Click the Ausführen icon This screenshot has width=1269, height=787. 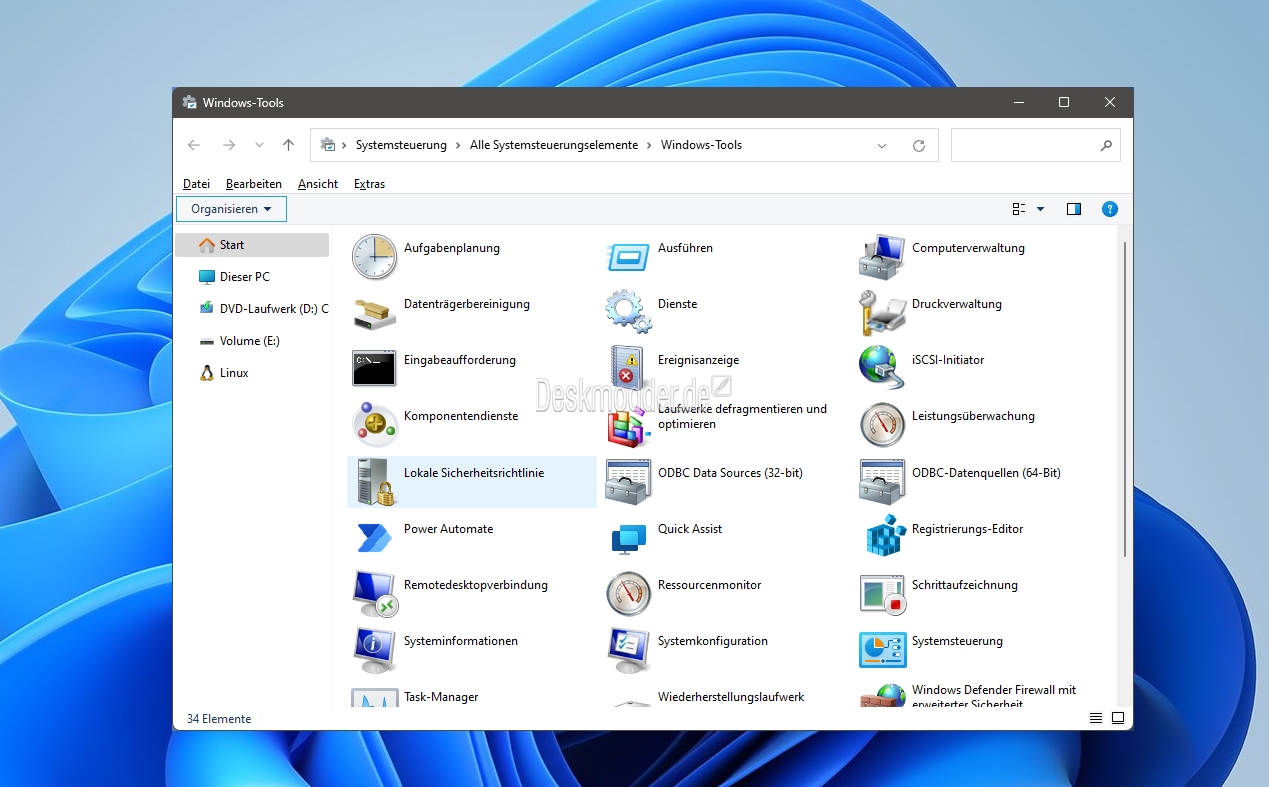pyautogui.click(x=628, y=257)
